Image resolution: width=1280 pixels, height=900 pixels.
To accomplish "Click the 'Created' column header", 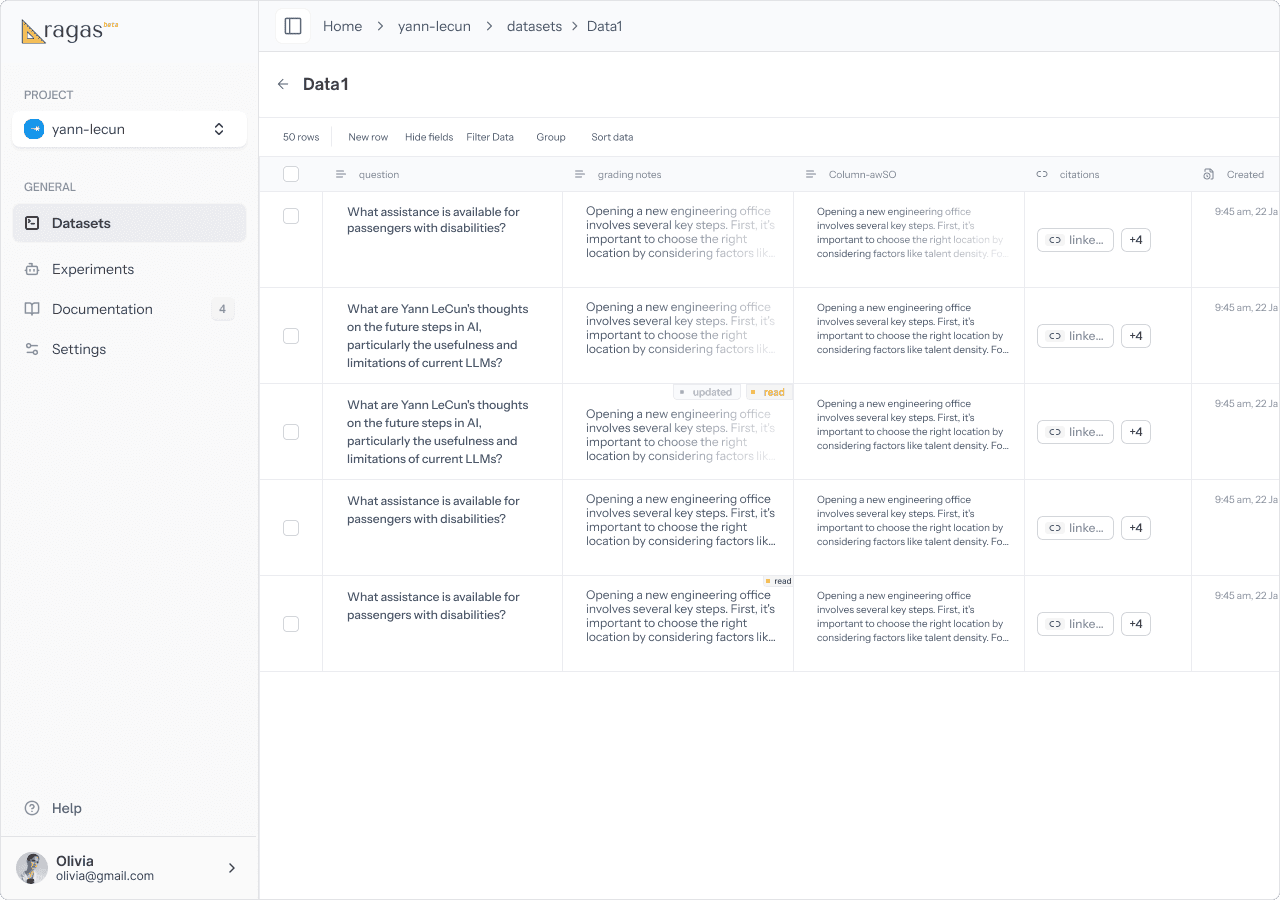I will coord(1245,174).
